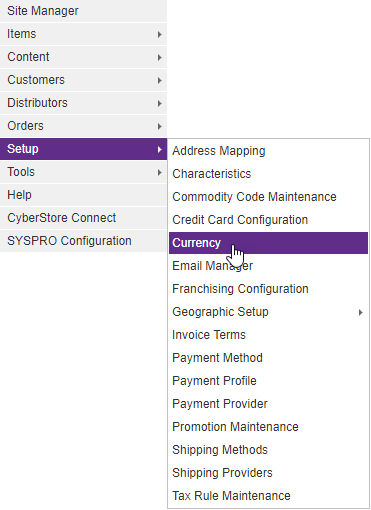Select Site Manager menu entry
The width and height of the screenshot is (371, 510).
83,11
